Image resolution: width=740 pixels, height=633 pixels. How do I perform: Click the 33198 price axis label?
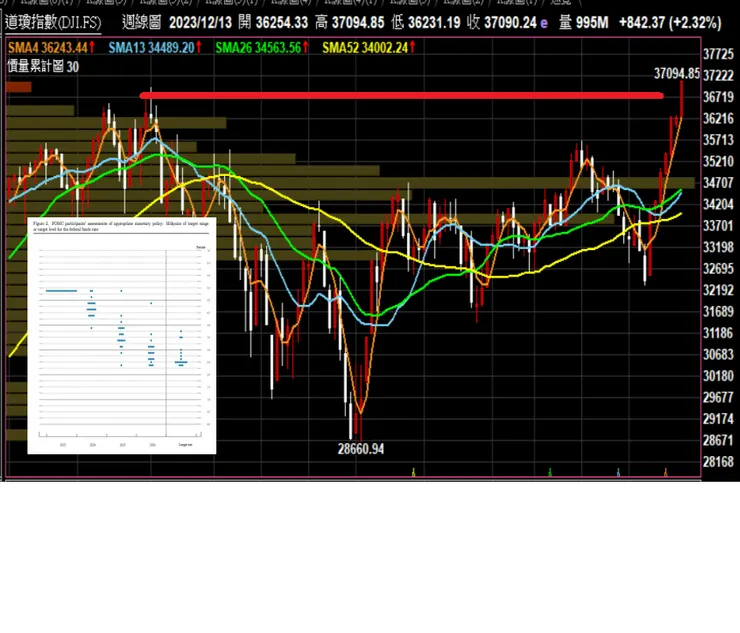(x=718, y=247)
